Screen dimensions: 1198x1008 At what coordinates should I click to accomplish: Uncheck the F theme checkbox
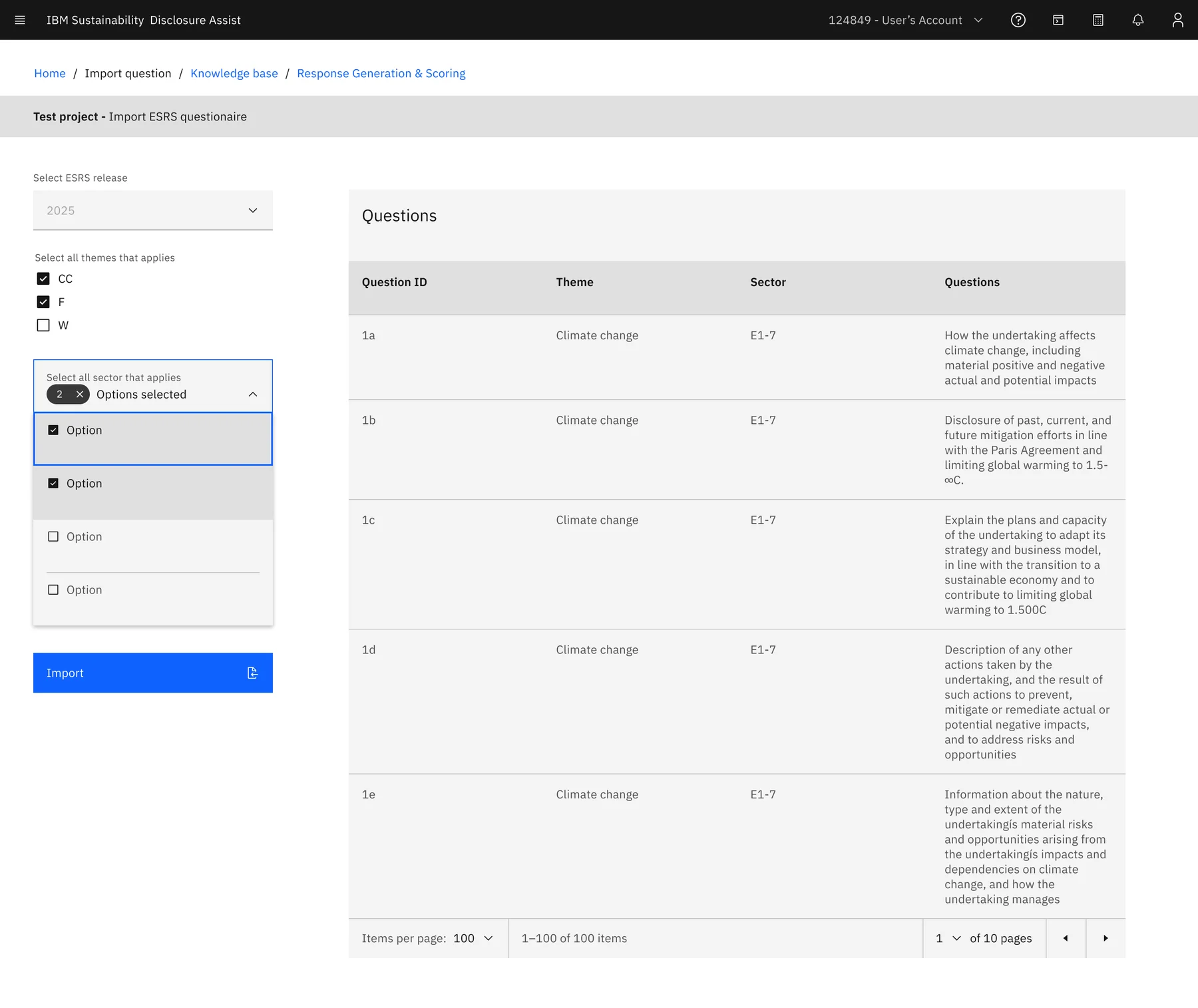click(x=43, y=302)
